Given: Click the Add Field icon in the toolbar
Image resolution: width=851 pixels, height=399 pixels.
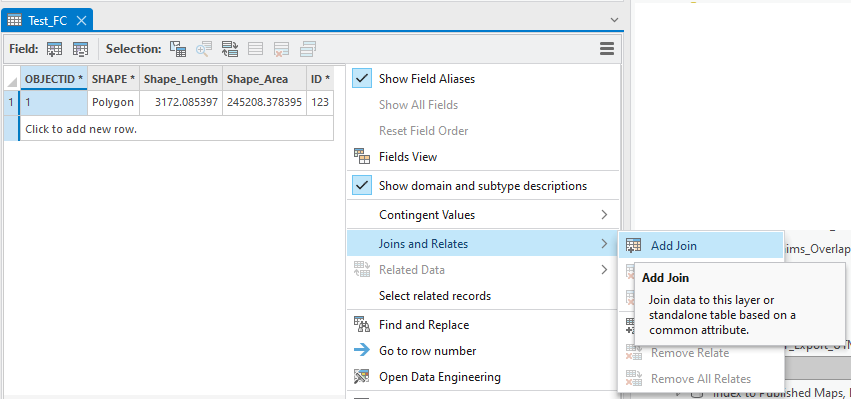Looking at the screenshot, I should tap(54, 49).
